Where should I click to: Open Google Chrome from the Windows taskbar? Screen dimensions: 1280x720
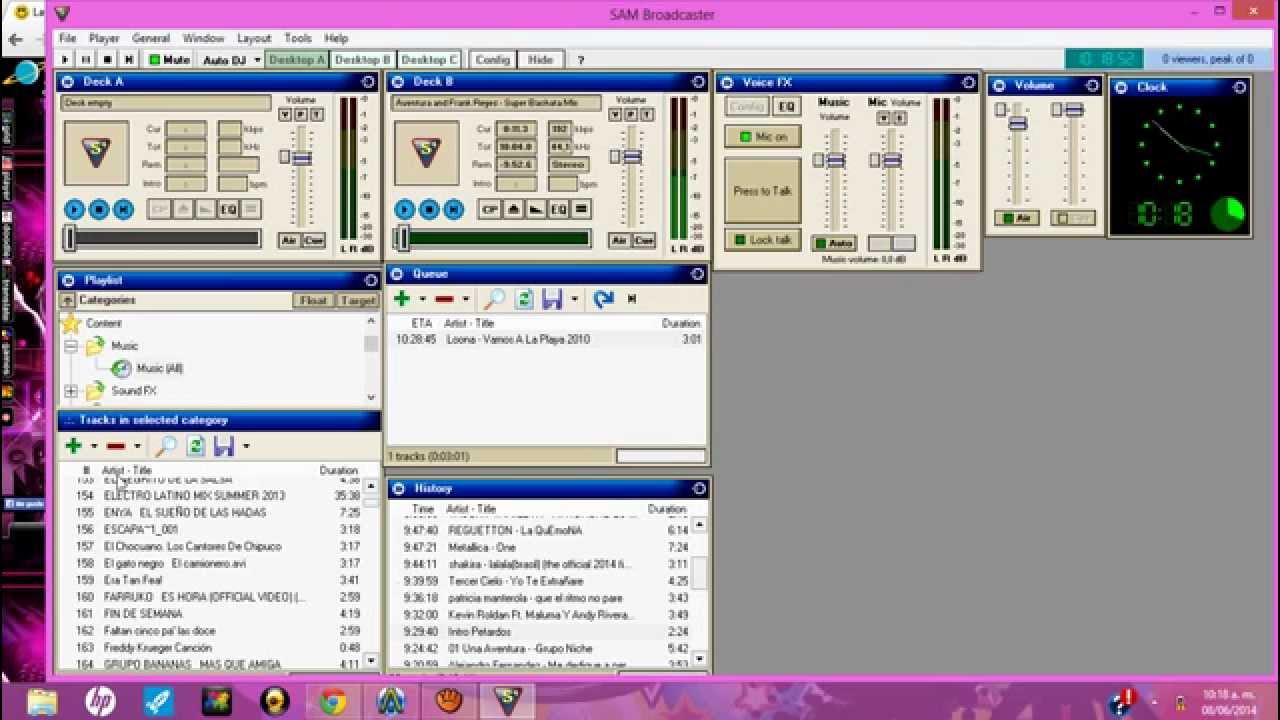click(x=333, y=702)
